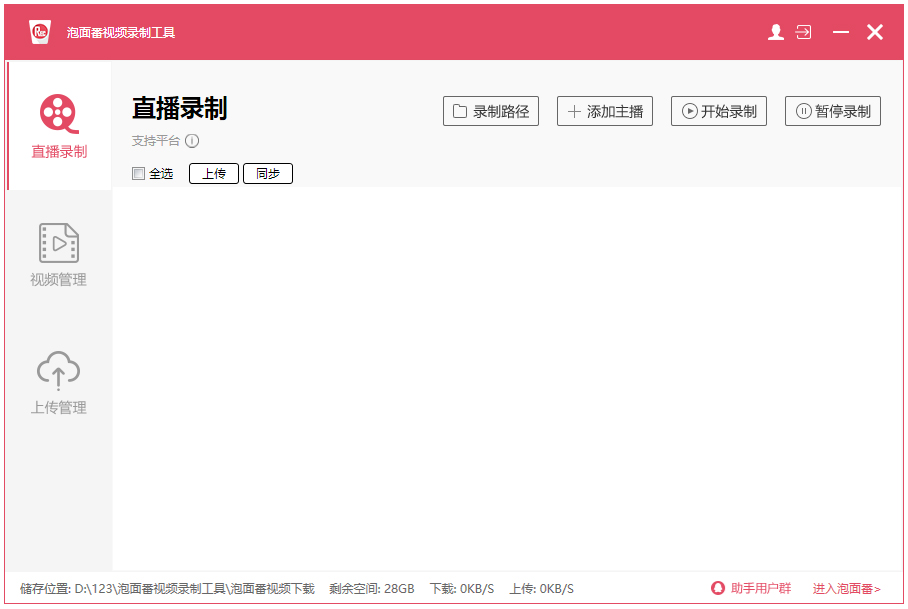Click the 储存位置 storage path text

pyautogui.click(x=167, y=588)
